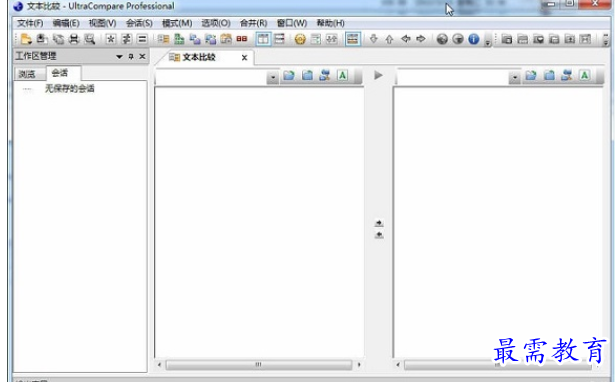
Task: Click left pane green A icon
Action: 342,75
